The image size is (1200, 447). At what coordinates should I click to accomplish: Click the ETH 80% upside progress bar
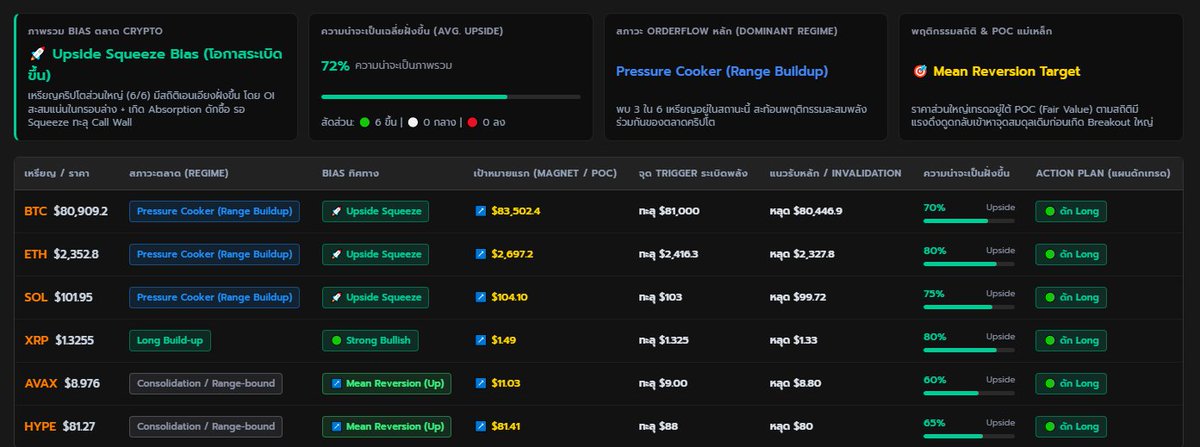[969, 263]
